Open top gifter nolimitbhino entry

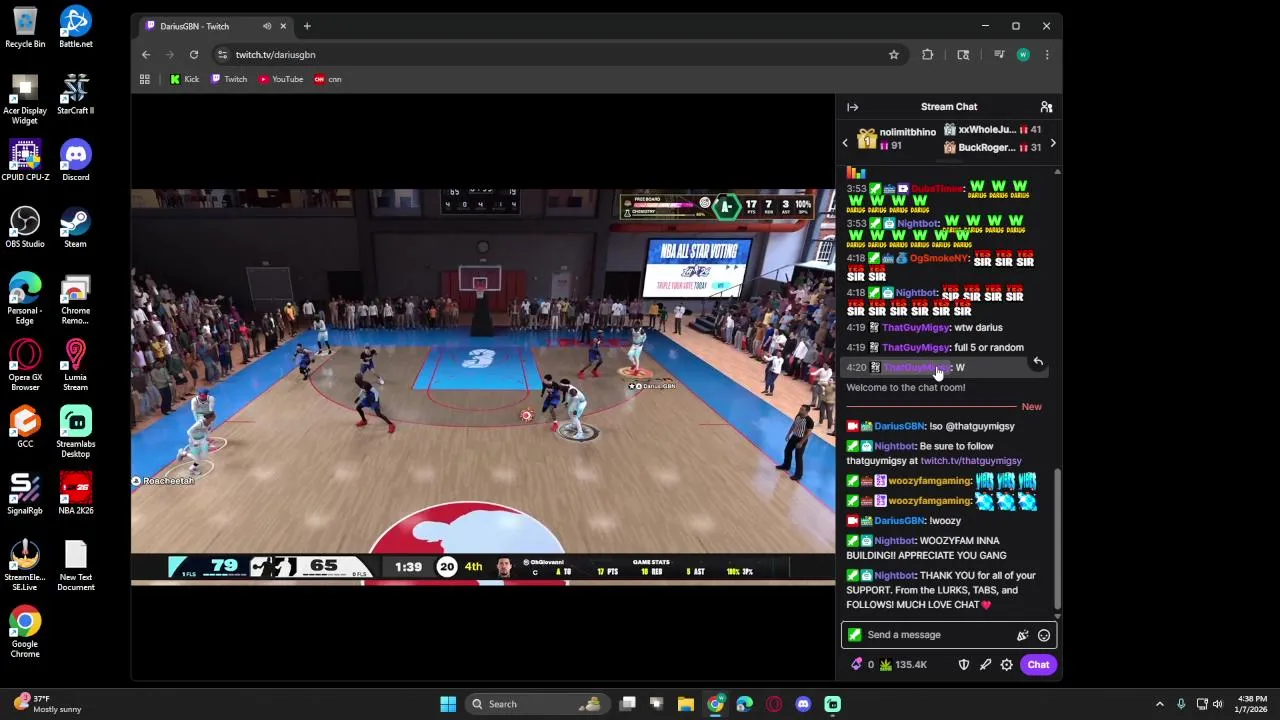pyautogui.click(x=897, y=139)
